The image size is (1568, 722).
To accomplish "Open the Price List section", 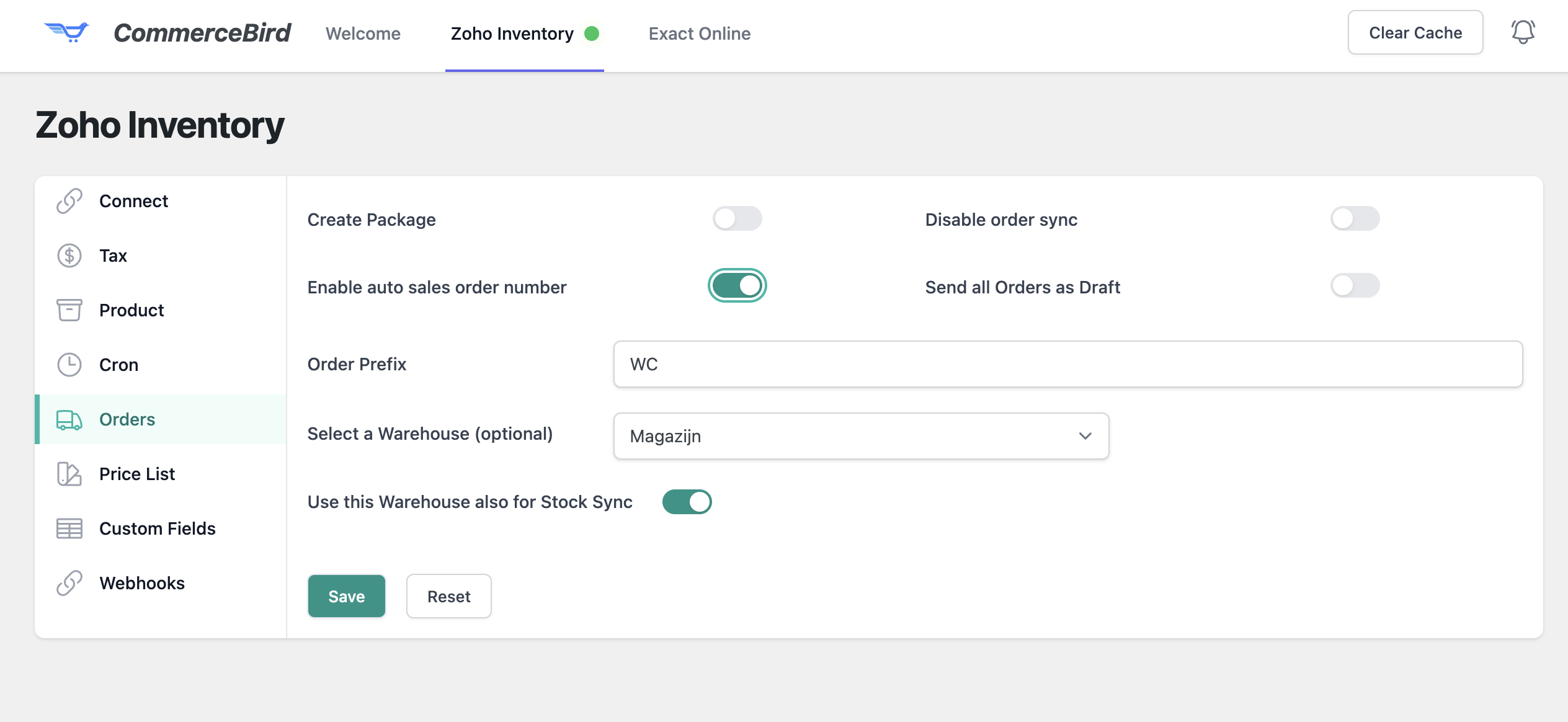I will pyautogui.click(x=161, y=474).
